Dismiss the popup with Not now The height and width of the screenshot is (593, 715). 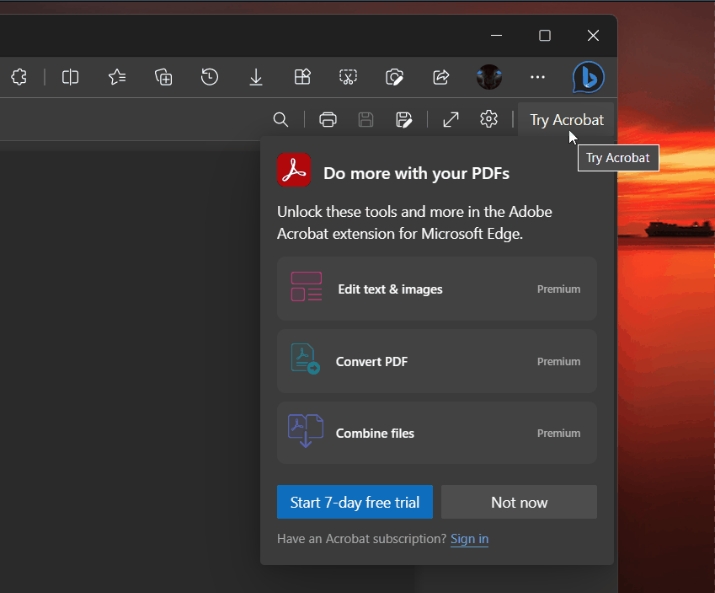(x=519, y=502)
